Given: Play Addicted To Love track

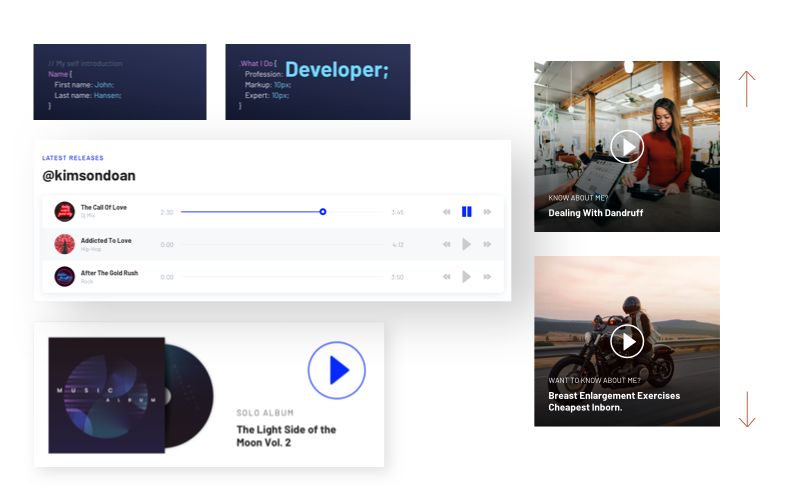Looking at the screenshot, I should [466, 244].
